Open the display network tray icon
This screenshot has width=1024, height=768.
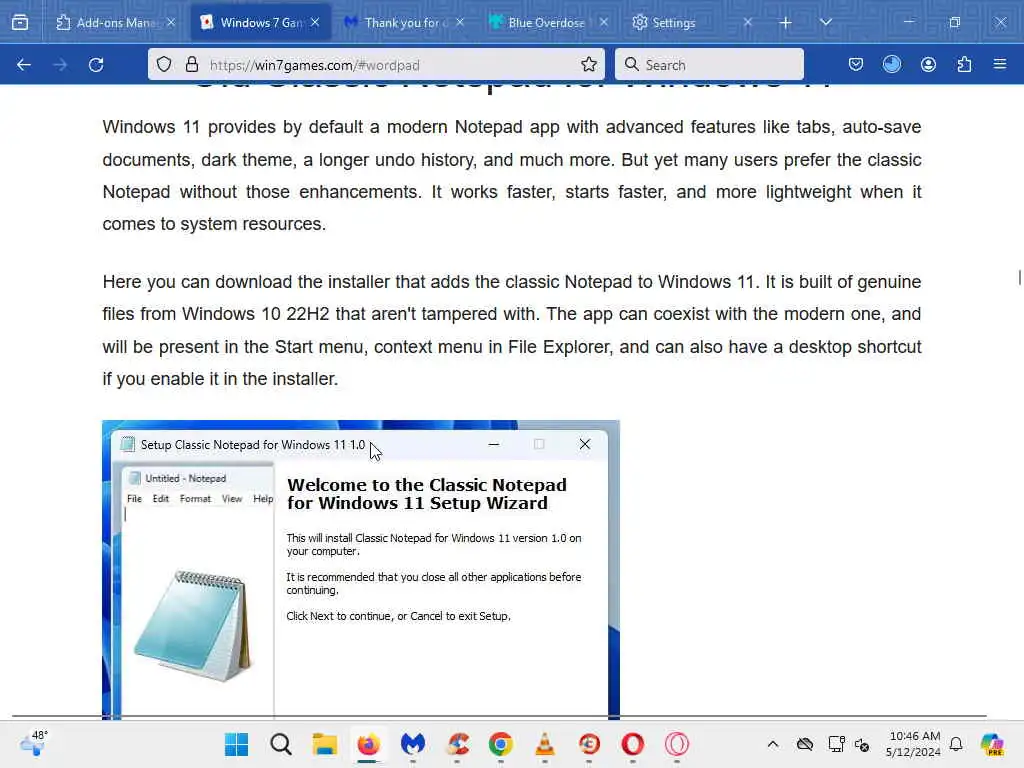837,744
